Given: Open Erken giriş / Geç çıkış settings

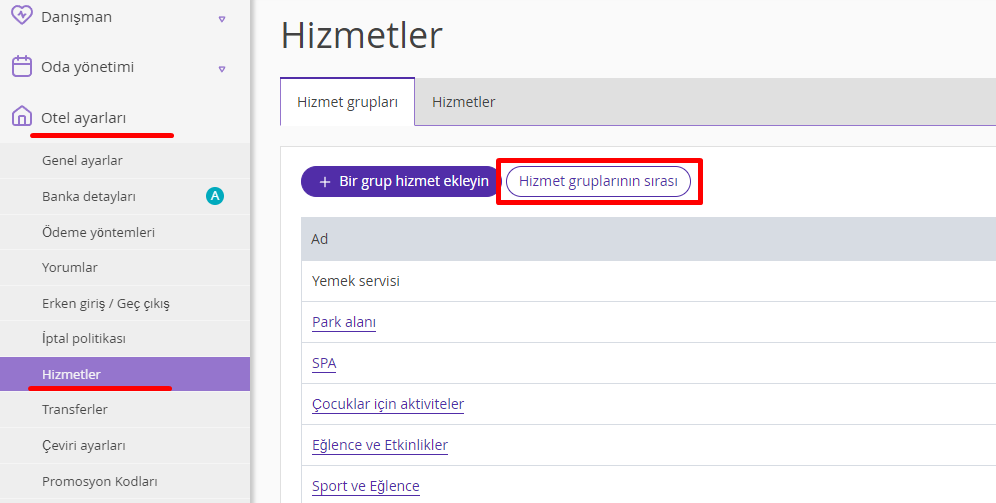Looking at the screenshot, I should tap(124, 303).
